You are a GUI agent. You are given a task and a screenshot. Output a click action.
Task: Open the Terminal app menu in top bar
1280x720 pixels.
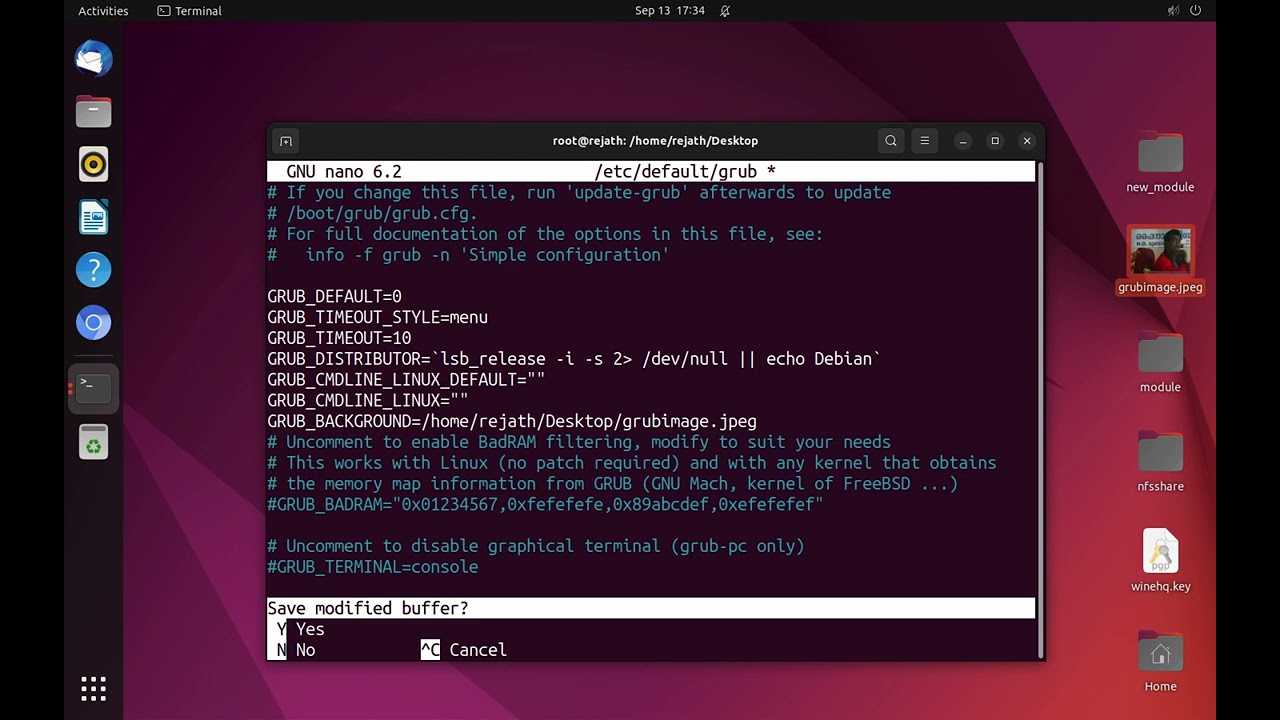coord(190,11)
